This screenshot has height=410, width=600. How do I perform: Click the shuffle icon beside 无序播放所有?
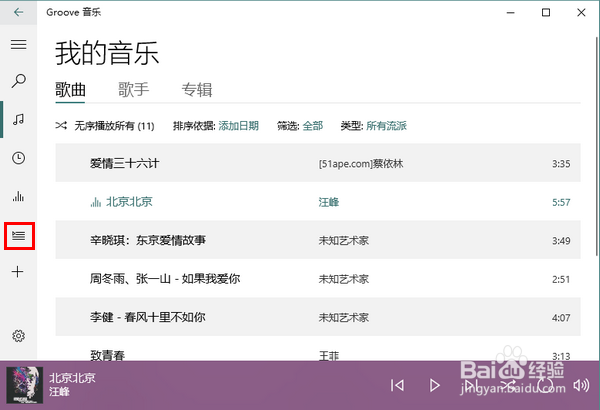click(61, 126)
